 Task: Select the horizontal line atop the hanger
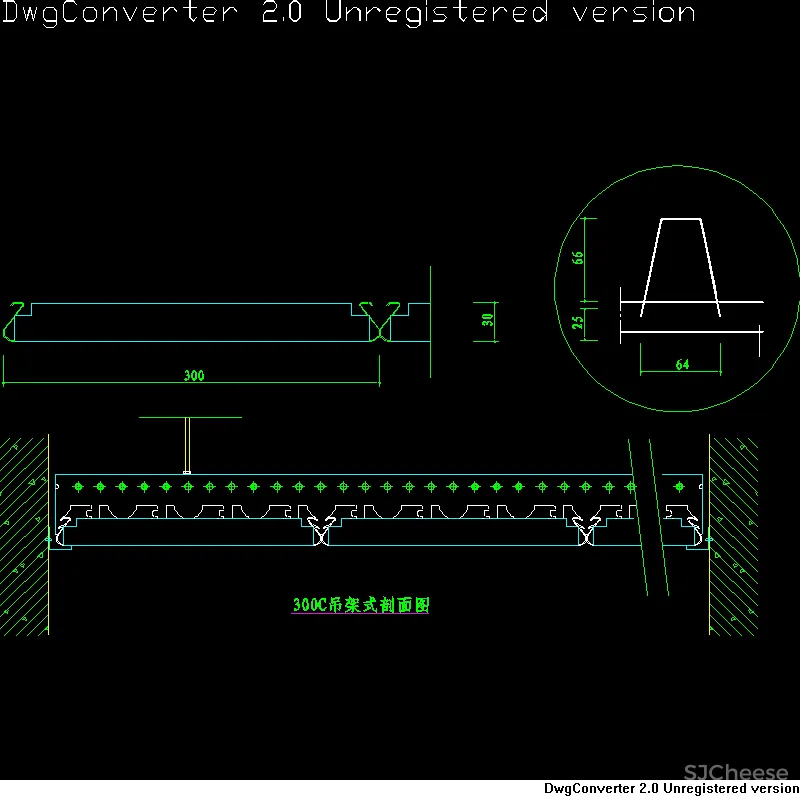[x=190, y=417]
